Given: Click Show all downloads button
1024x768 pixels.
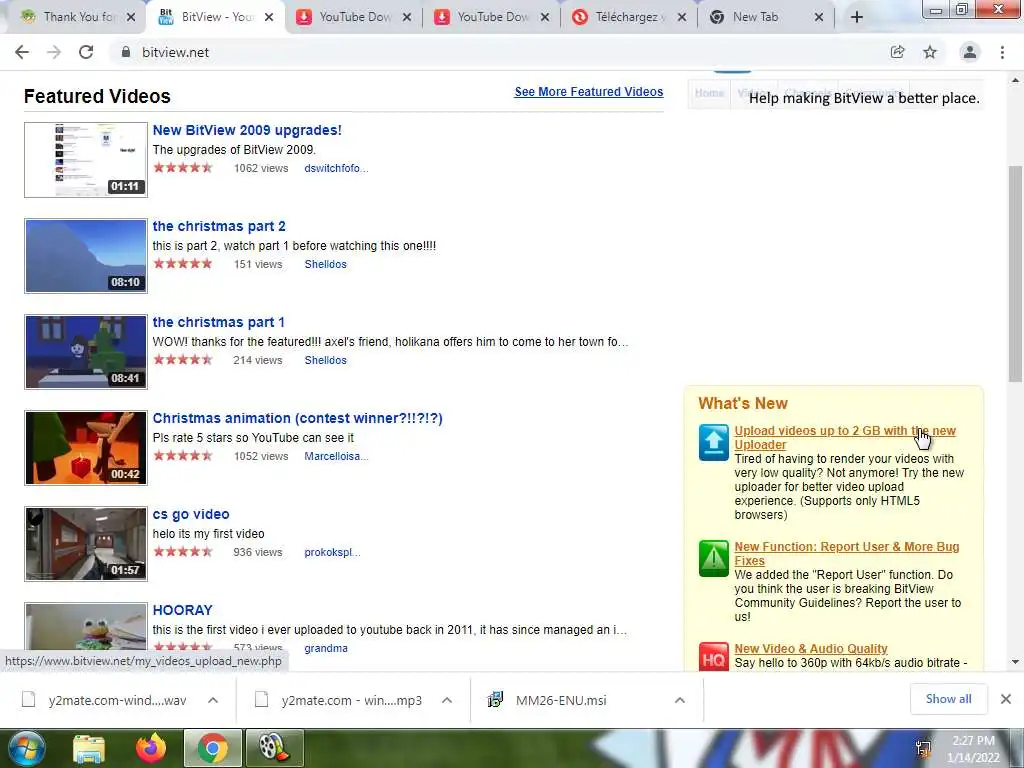Looking at the screenshot, I should [x=948, y=699].
